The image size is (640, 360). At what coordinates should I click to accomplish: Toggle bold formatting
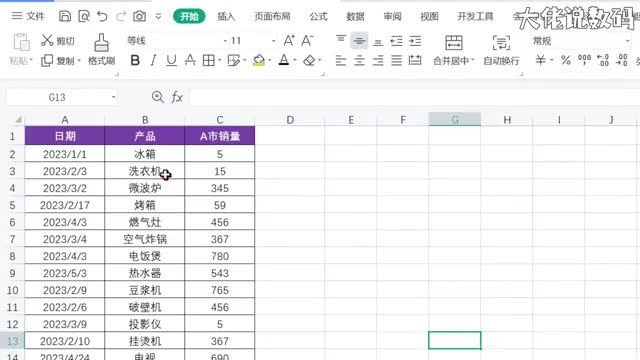click(135, 60)
